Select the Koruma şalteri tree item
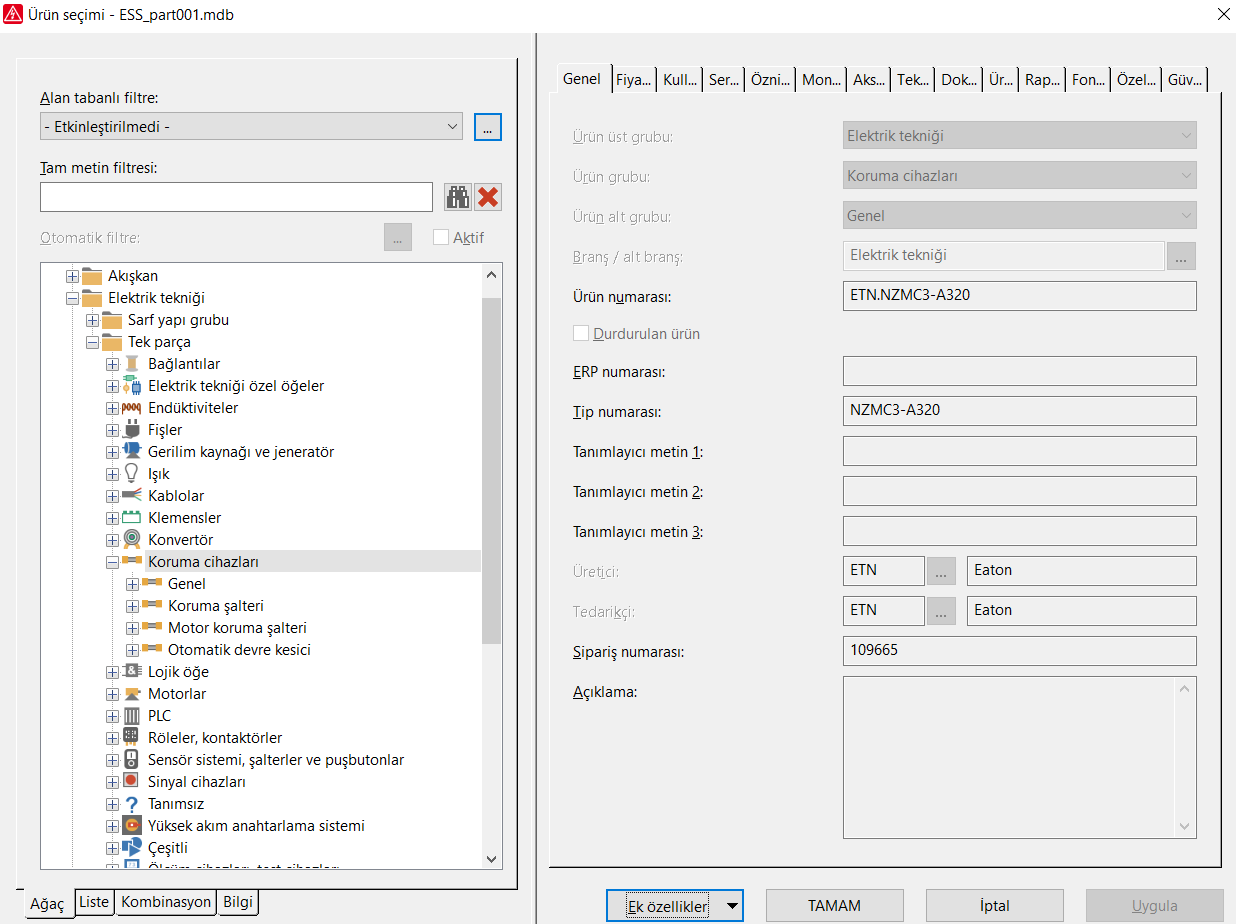The width and height of the screenshot is (1236, 924). point(216,606)
